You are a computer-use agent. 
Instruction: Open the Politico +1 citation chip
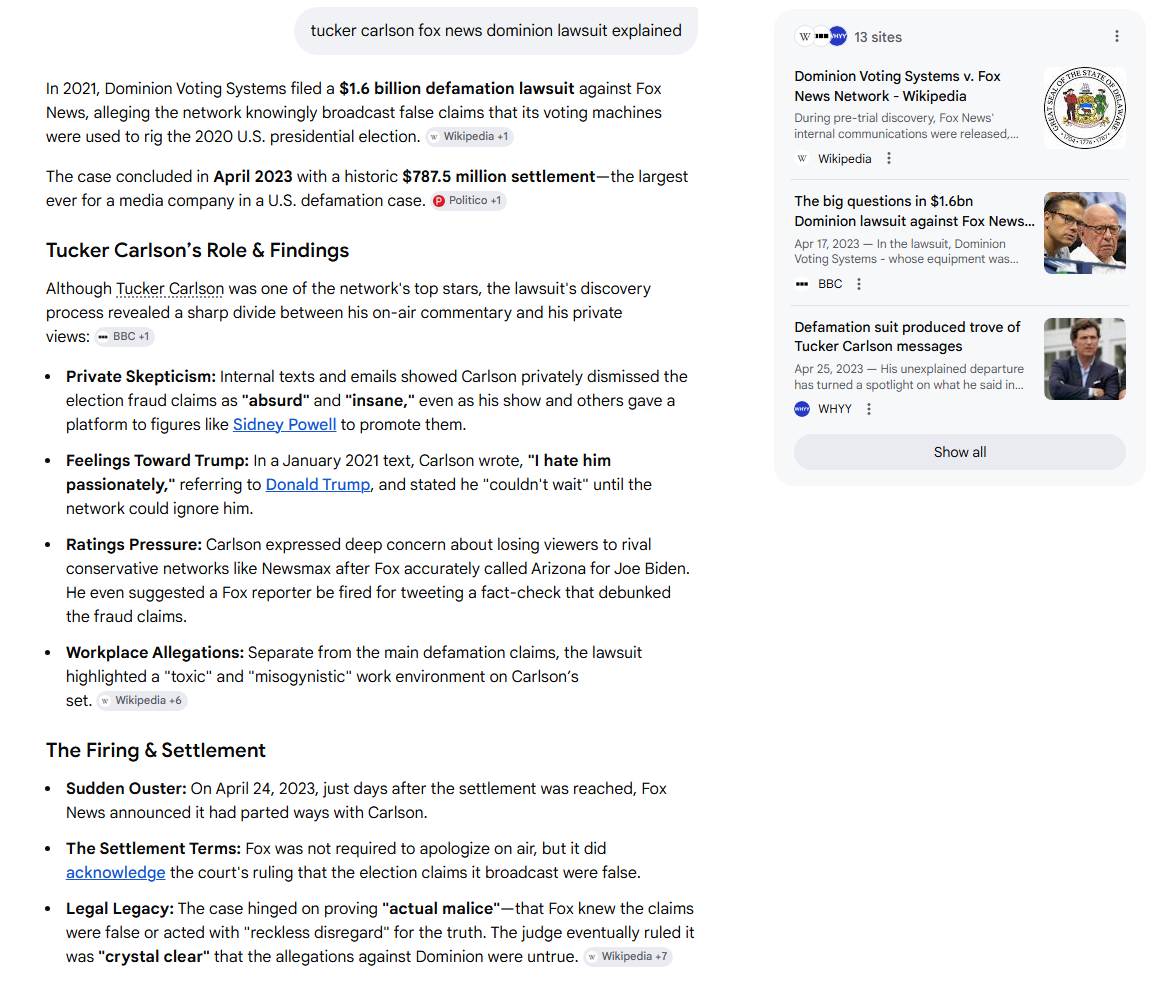tap(469, 201)
